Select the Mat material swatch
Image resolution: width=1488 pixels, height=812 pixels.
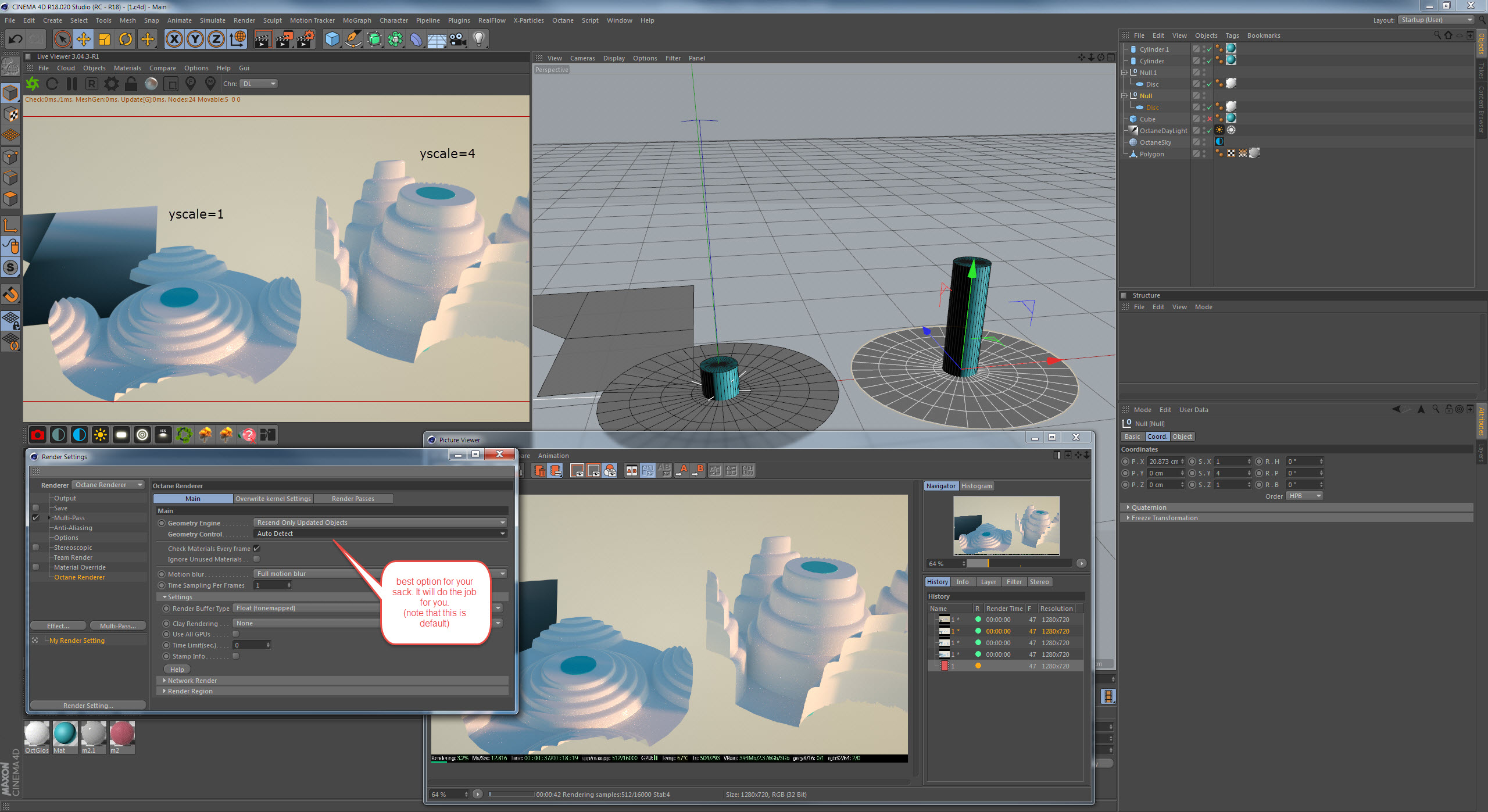[65, 734]
